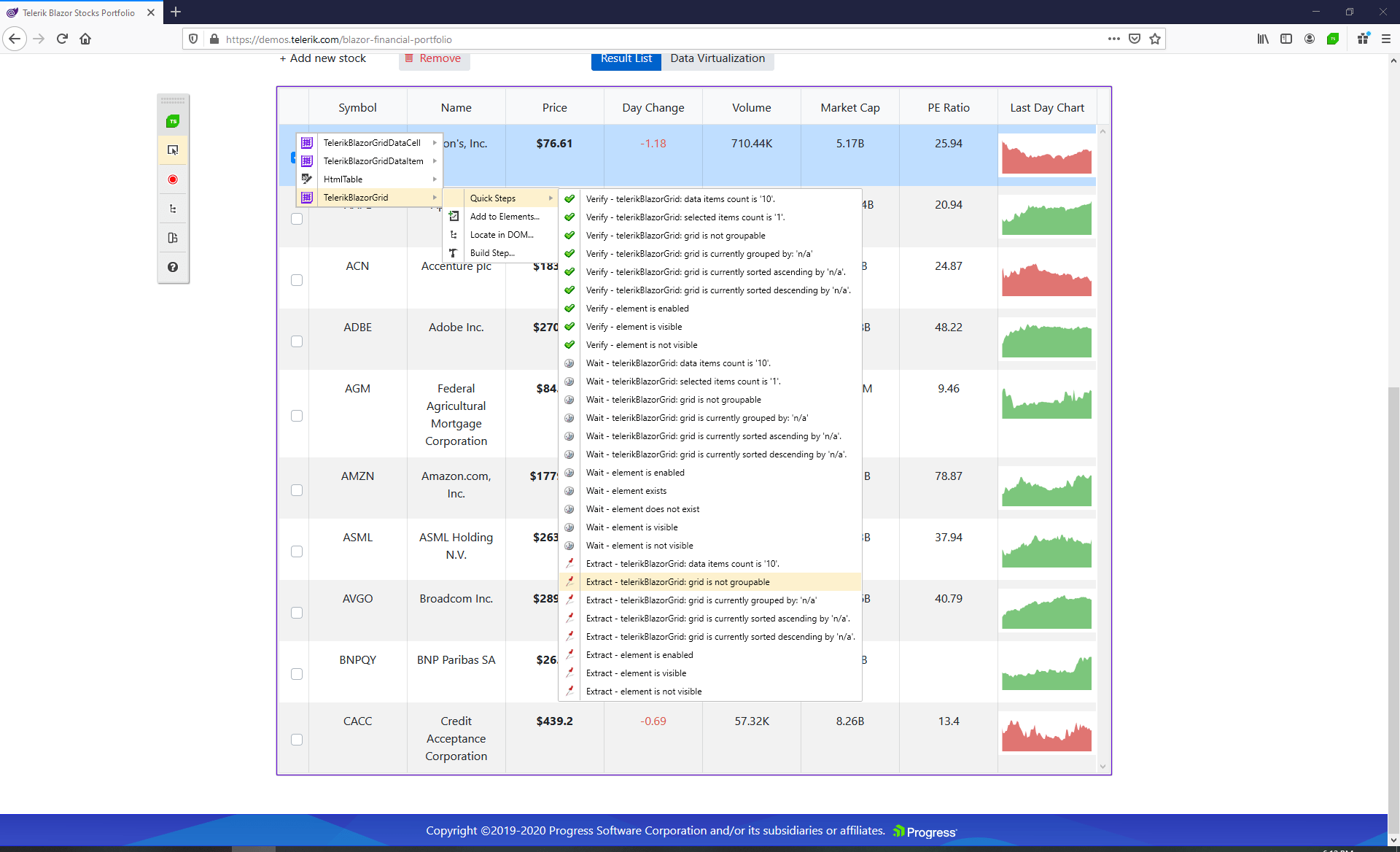This screenshot has width=1400, height=852.
Task: Select Verify element is enabled
Action: pyautogui.click(x=711, y=308)
